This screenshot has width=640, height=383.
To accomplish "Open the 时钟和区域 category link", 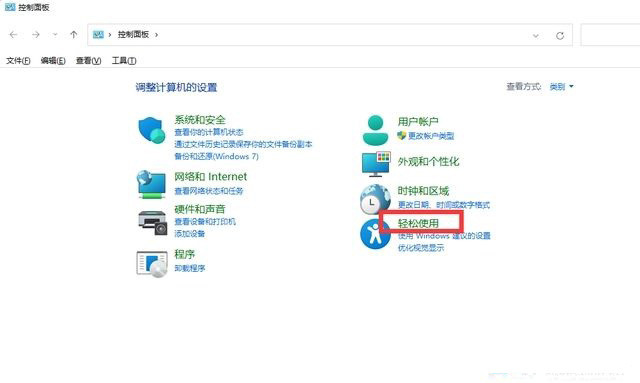I will point(423,191).
